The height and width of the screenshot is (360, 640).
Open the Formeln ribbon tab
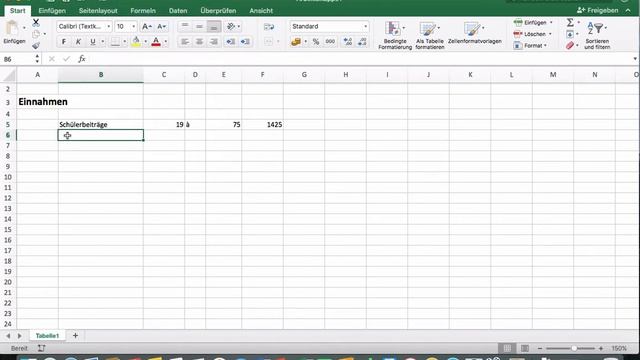tap(143, 11)
